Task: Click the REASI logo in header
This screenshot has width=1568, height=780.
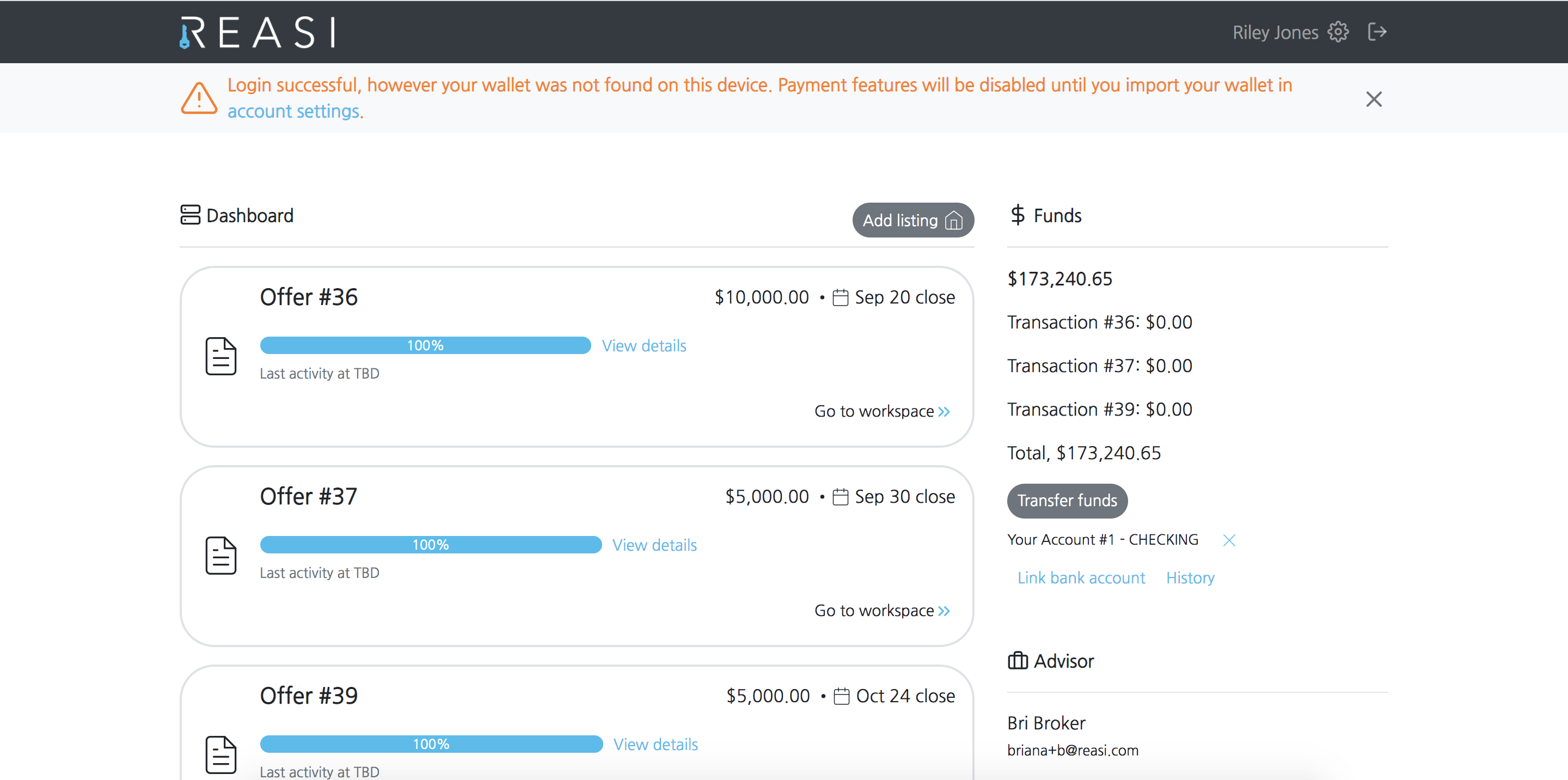Action: point(257,32)
